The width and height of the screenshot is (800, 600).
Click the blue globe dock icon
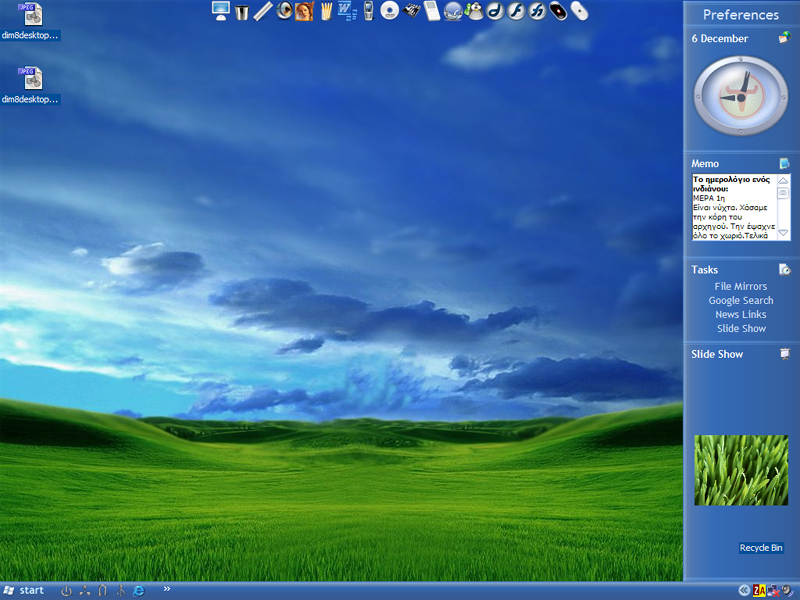[x=453, y=11]
